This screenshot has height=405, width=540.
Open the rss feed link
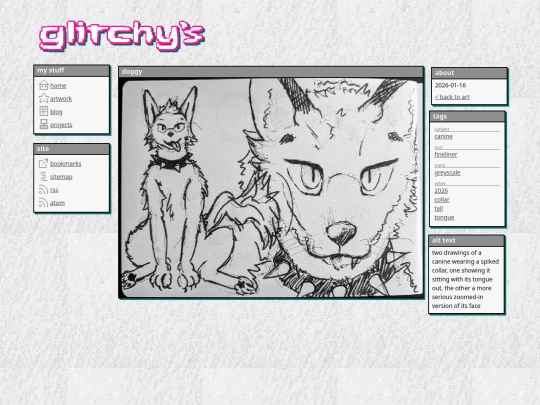click(x=54, y=190)
